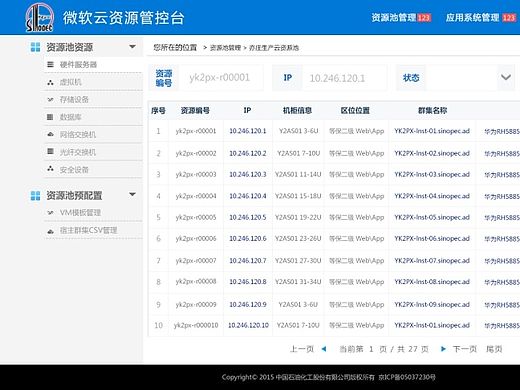This screenshot has height=390, width=520.
Task: Select 安全设备 in the sidebar
Action: pos(74,170)
